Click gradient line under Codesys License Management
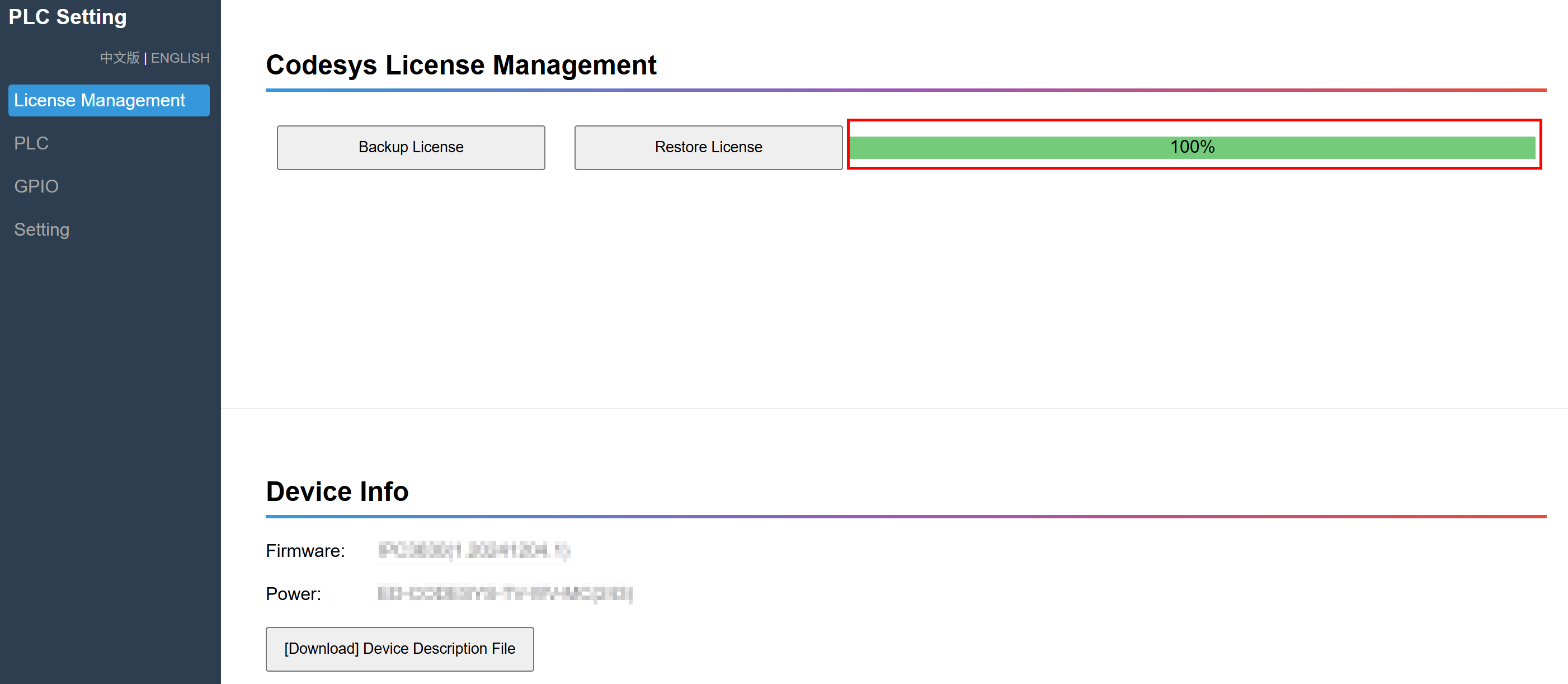The image size is (1568, 684). pyautogui.click(x=905, y=90)
